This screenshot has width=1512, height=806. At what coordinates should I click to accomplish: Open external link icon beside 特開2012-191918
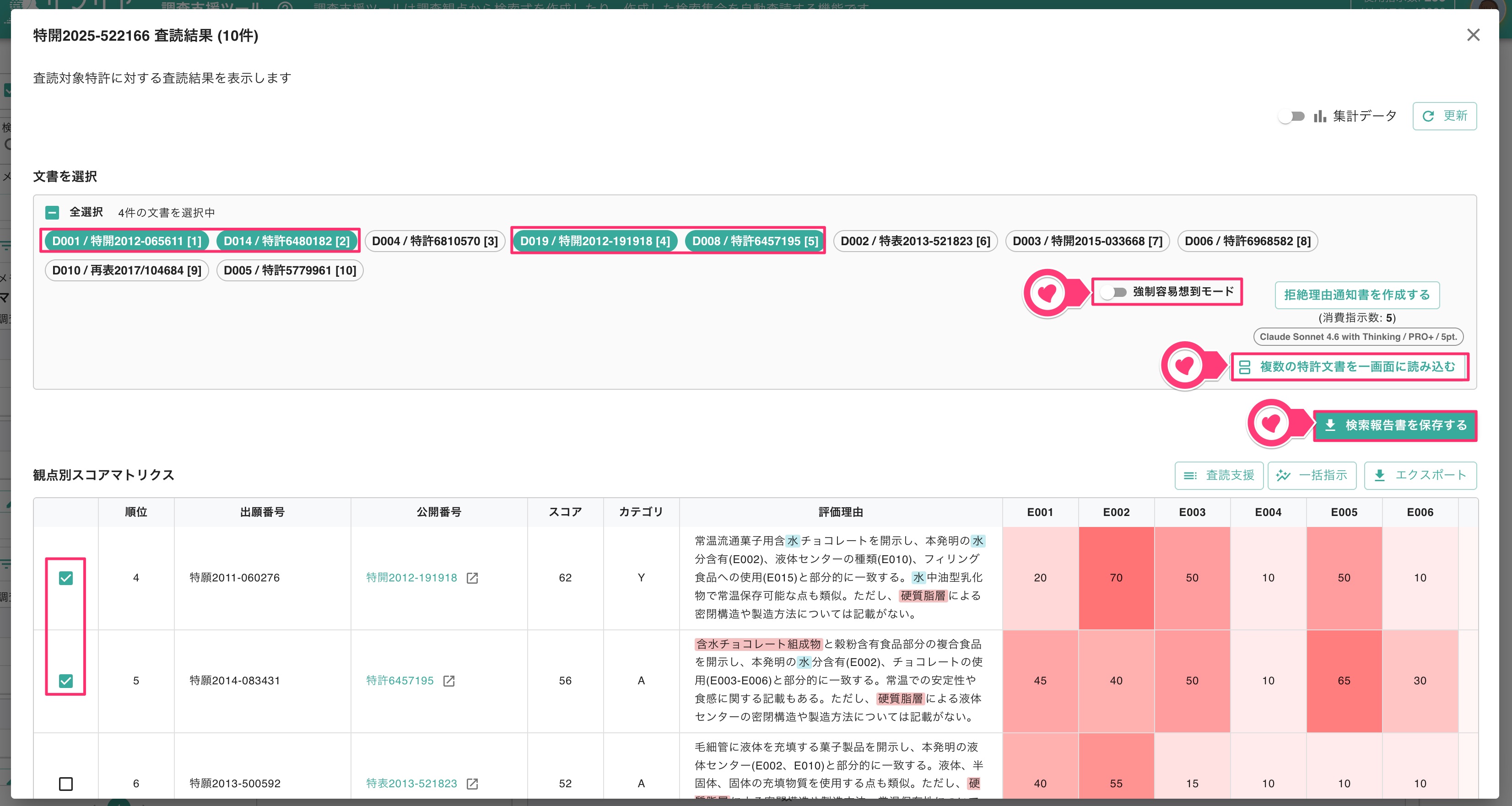tap(472, 578)
